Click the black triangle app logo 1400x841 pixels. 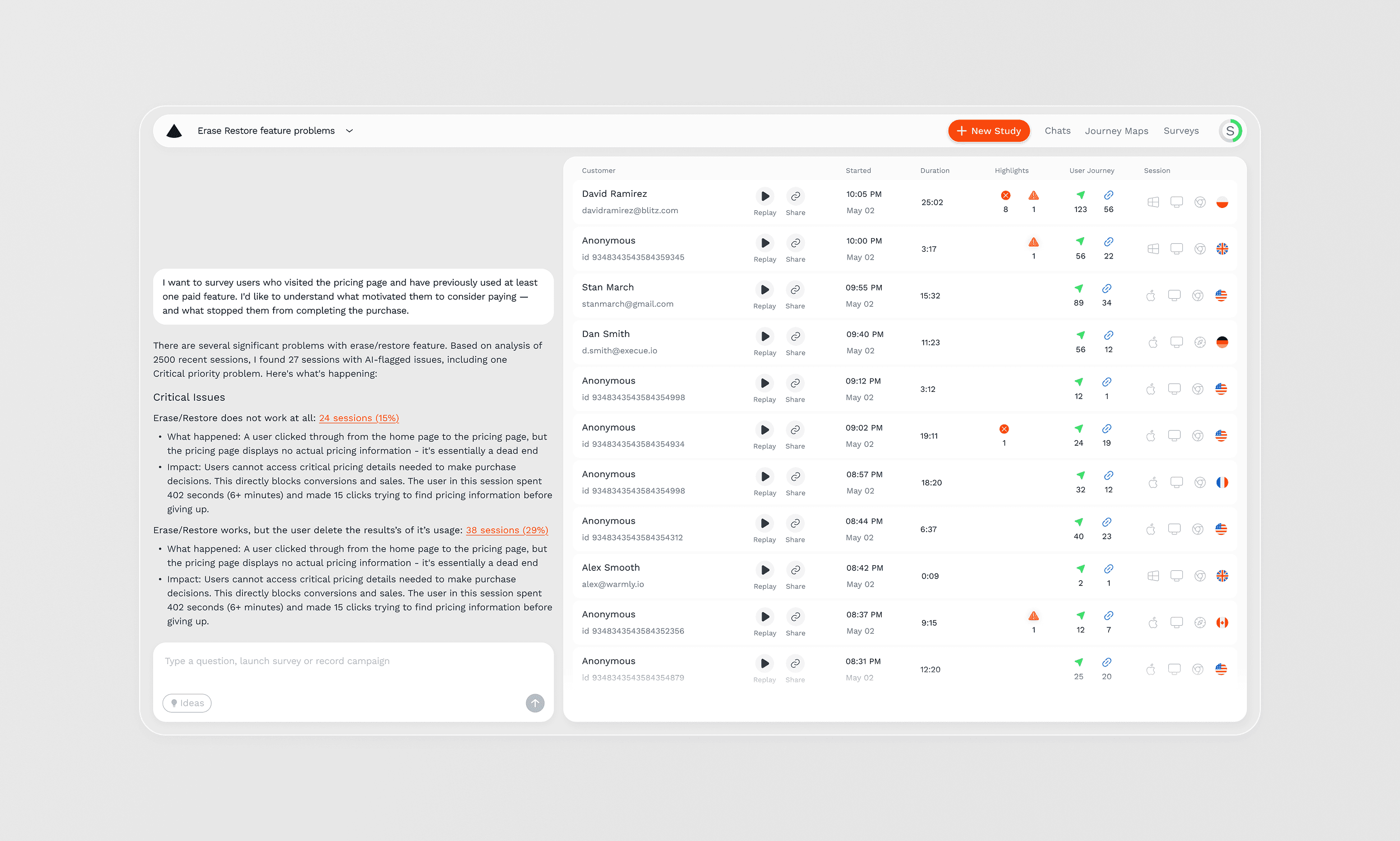pyautogui.click(x=174, y=131)
